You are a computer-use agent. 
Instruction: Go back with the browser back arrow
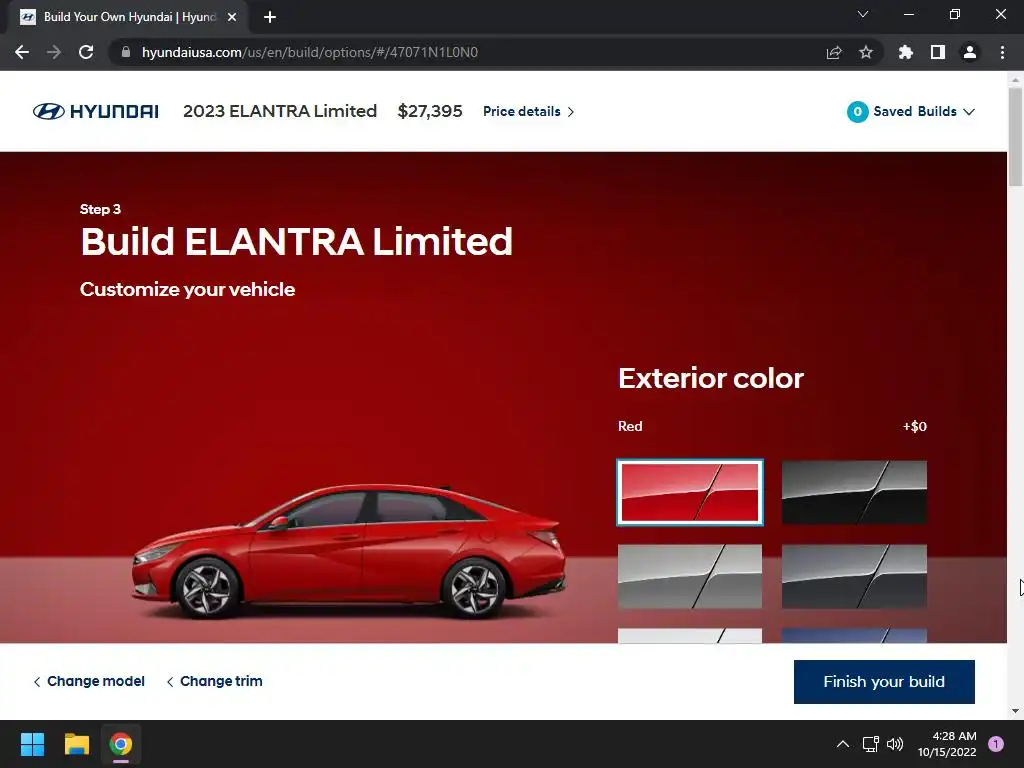click(22, 52)
